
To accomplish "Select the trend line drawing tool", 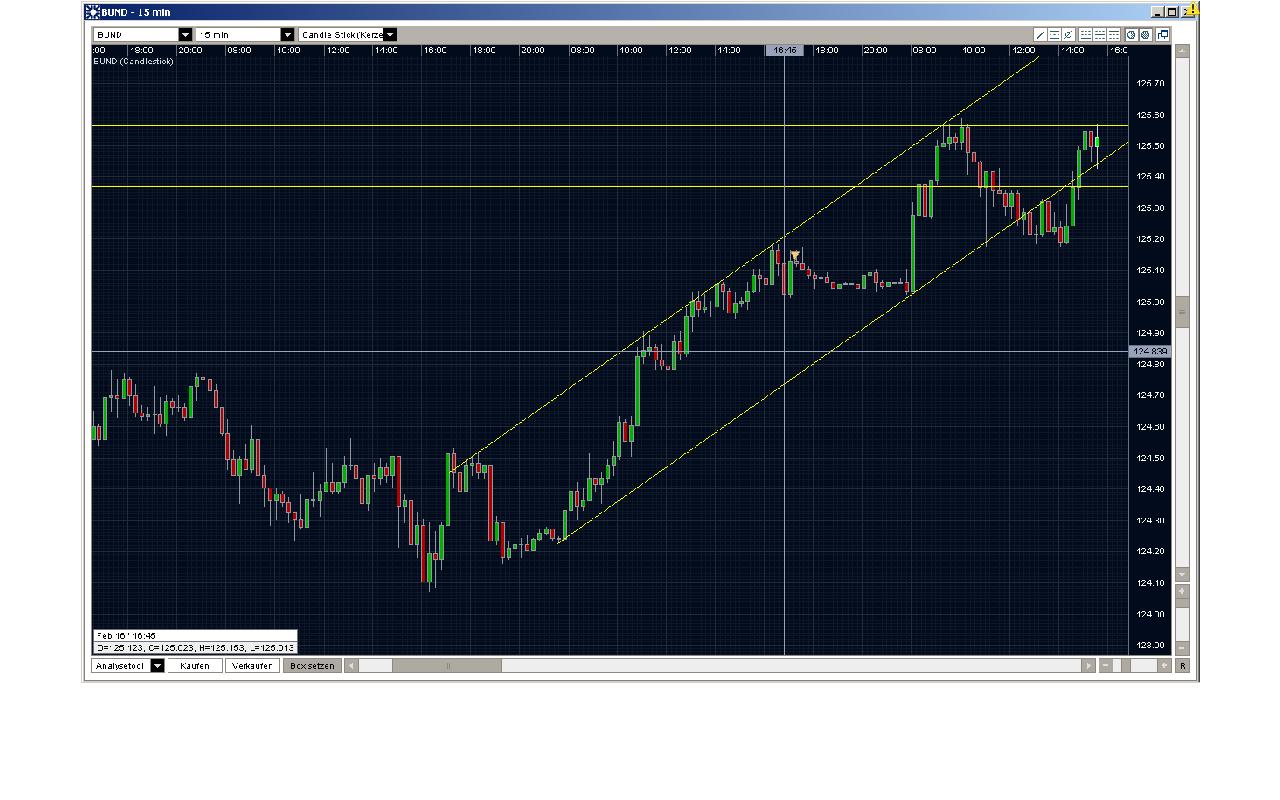I will (x=1040, y=34).
